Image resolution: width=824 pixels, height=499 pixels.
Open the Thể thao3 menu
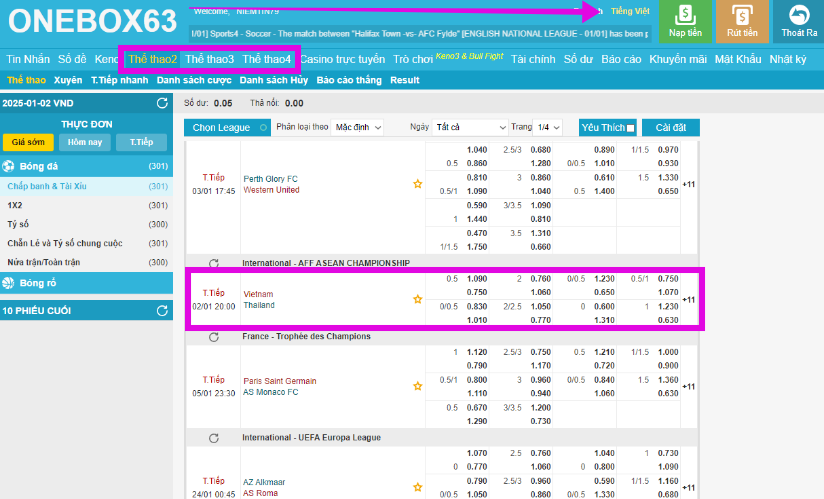[x=210, y=59]
